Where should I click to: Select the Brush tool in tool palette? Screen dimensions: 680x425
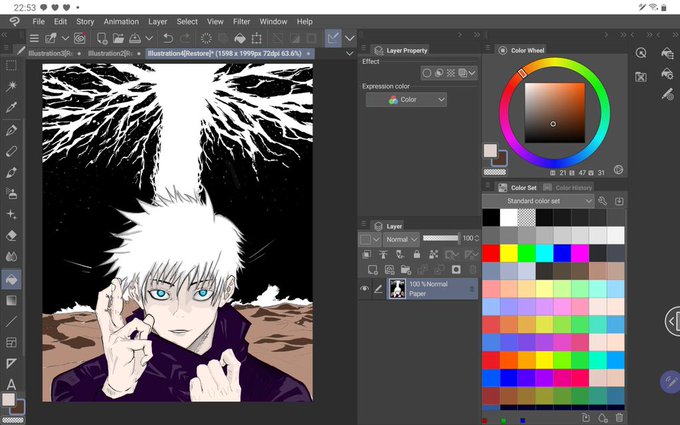pos(11,172)
